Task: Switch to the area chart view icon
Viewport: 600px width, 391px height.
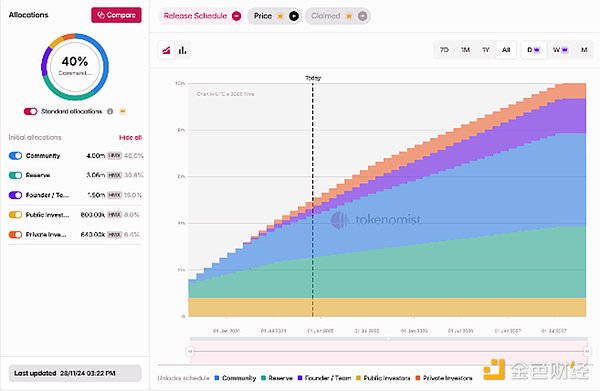Action: click(x=166, y=50)
